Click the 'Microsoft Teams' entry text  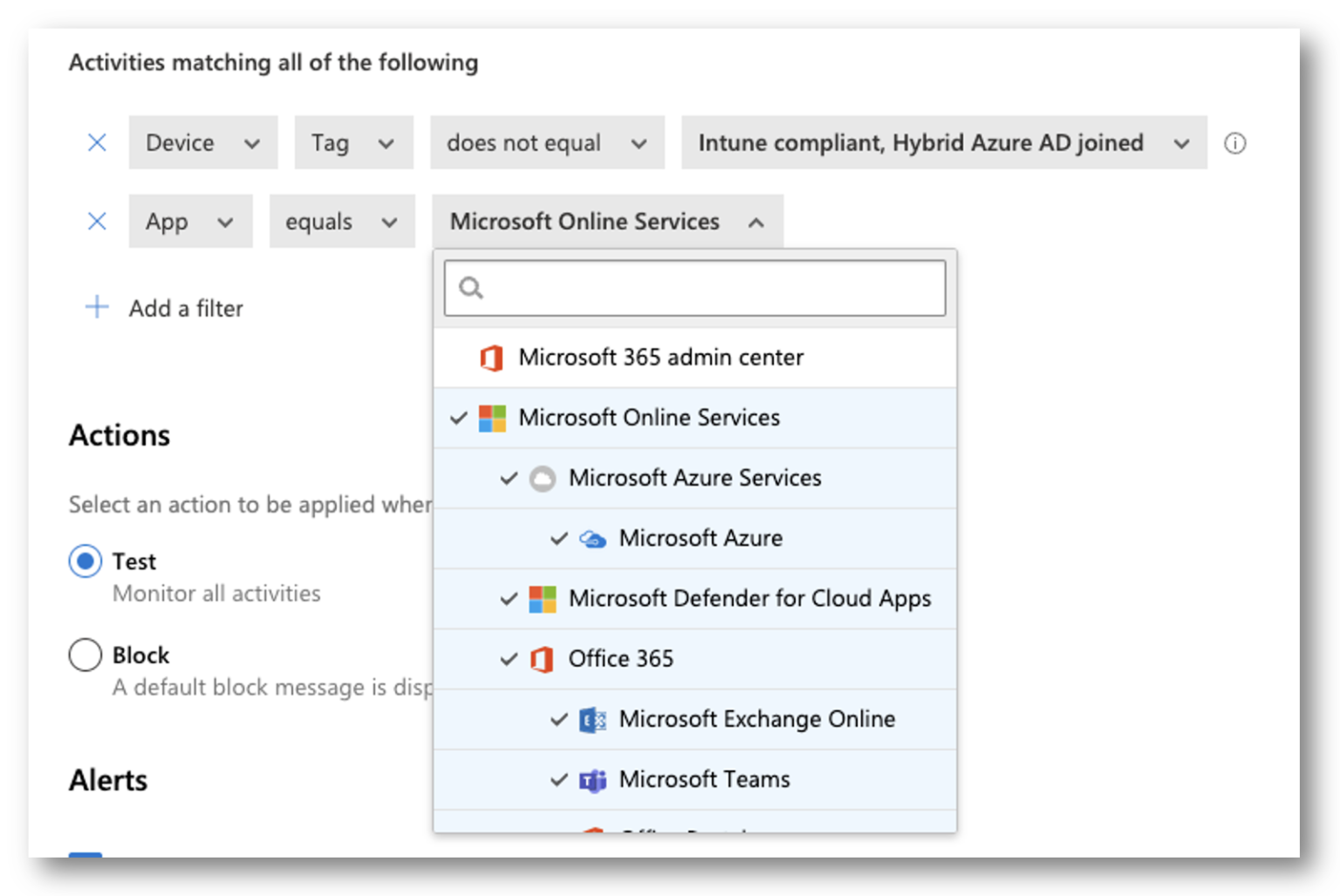point(705,779)
